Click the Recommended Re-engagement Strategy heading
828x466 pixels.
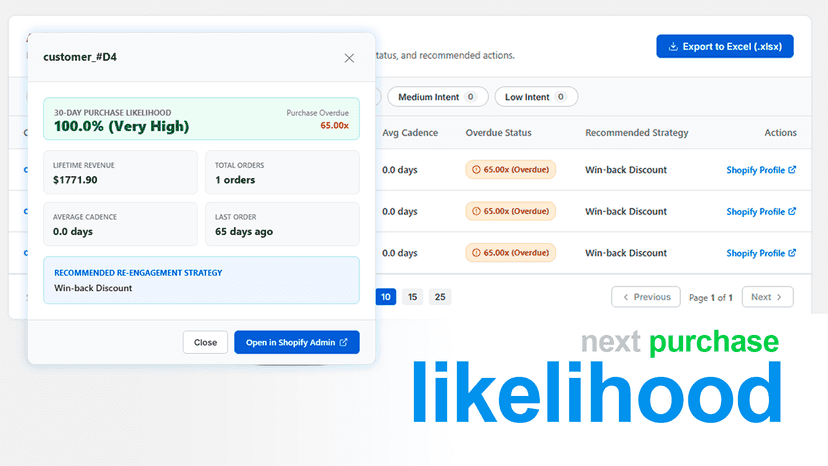coord(138,273)
